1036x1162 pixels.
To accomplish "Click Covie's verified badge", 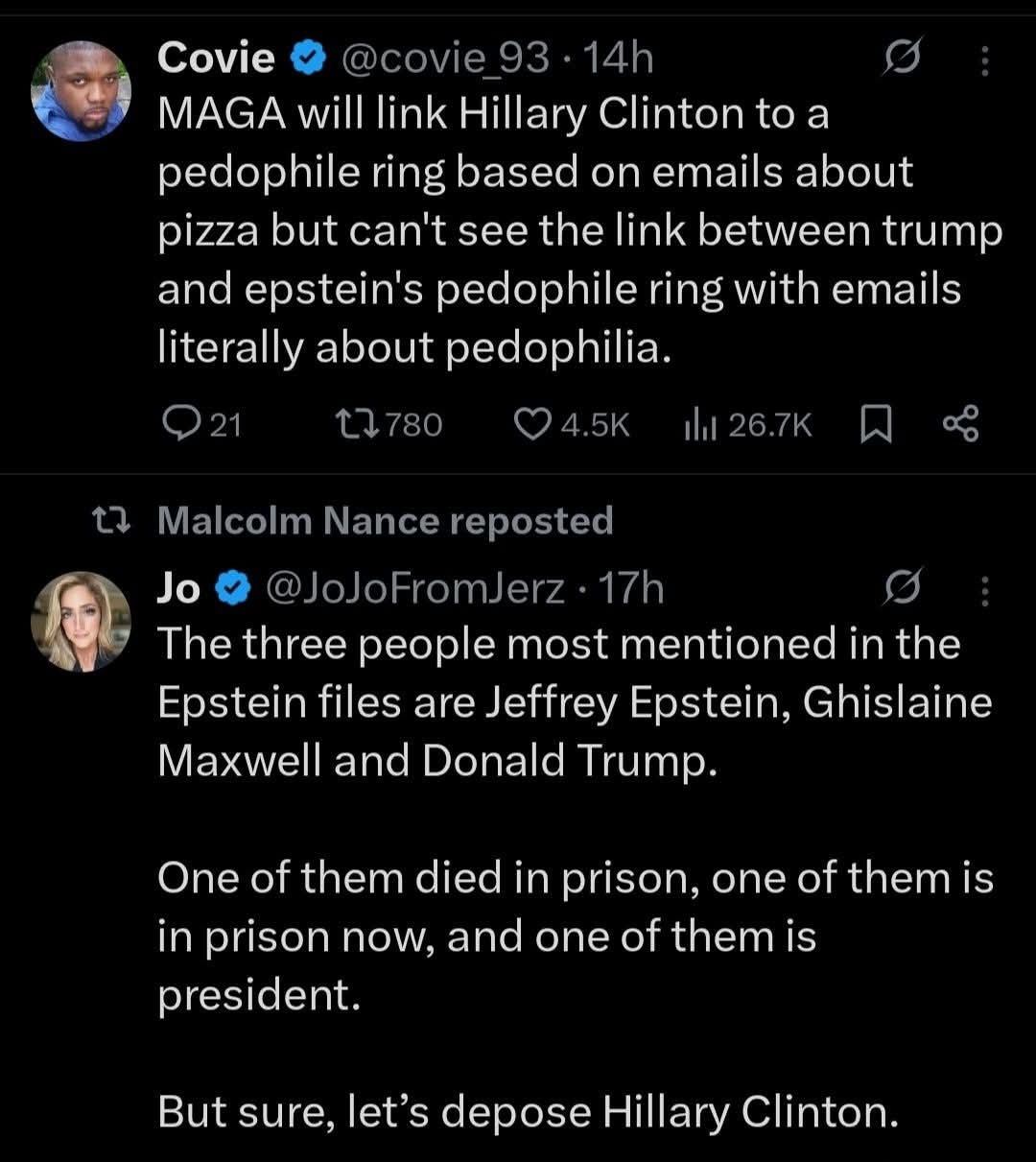I will click(306, 59).
